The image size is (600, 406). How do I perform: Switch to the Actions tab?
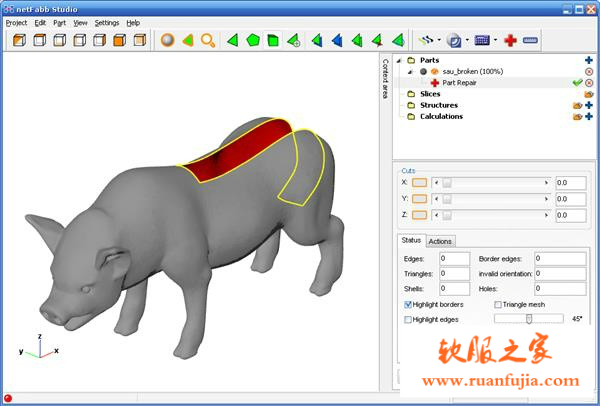[440, 241]
